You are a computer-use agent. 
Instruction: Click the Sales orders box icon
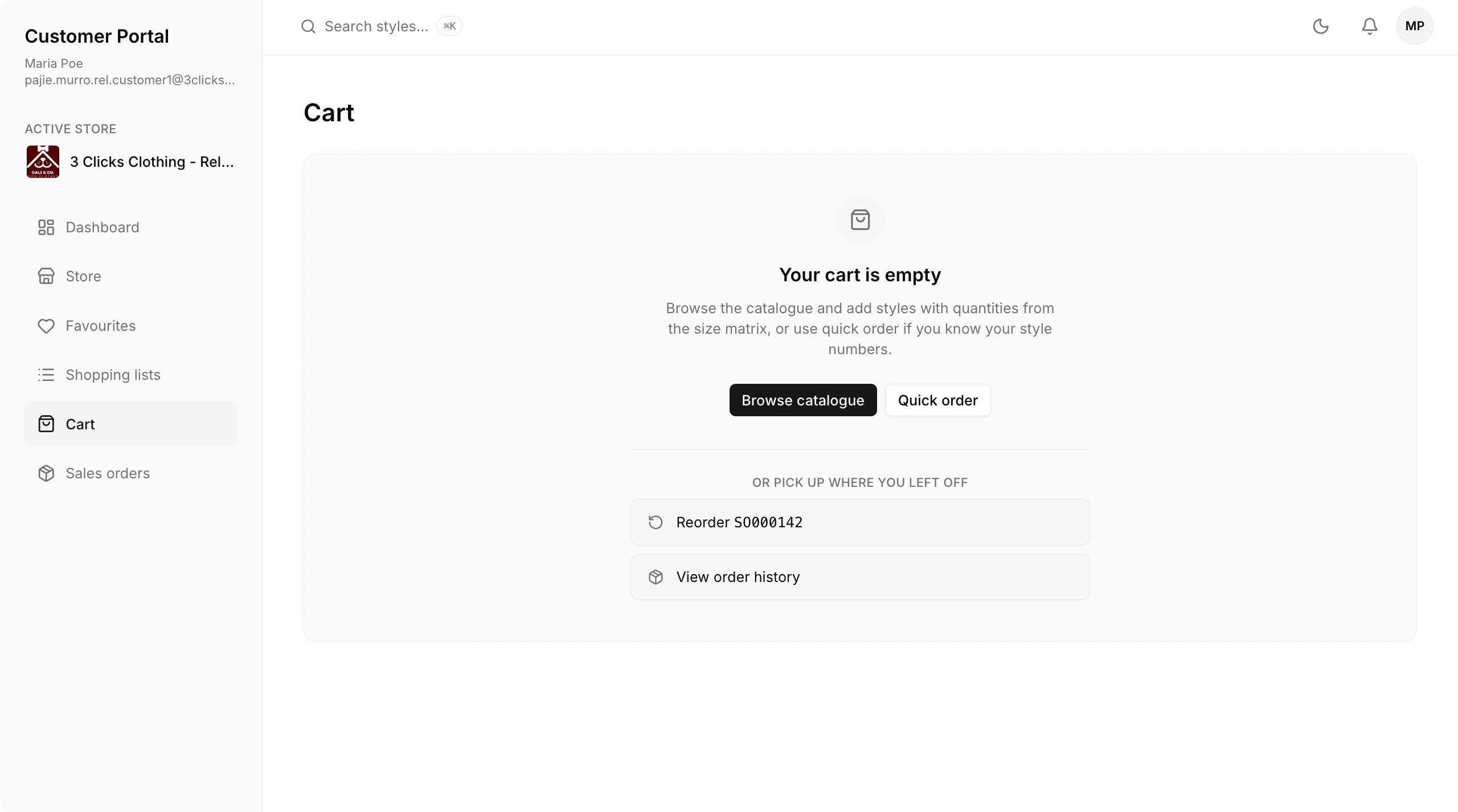(x=46, y=473)
